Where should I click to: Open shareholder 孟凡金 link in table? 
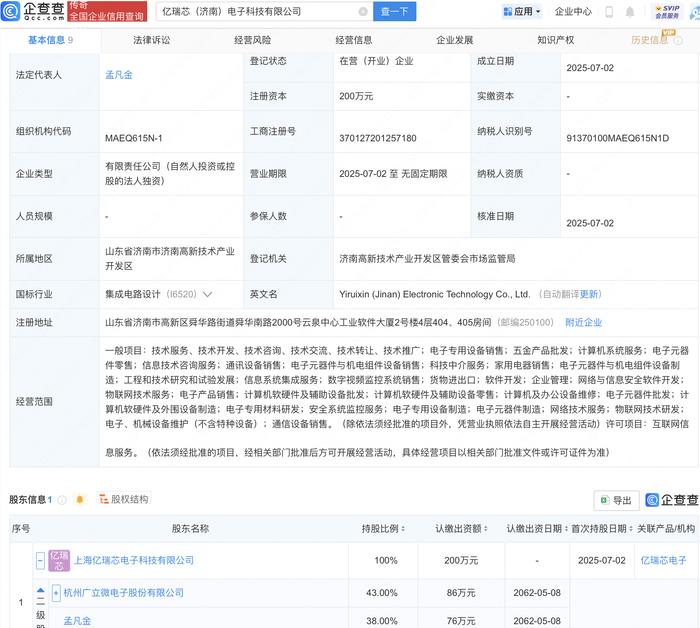(77, 621)
